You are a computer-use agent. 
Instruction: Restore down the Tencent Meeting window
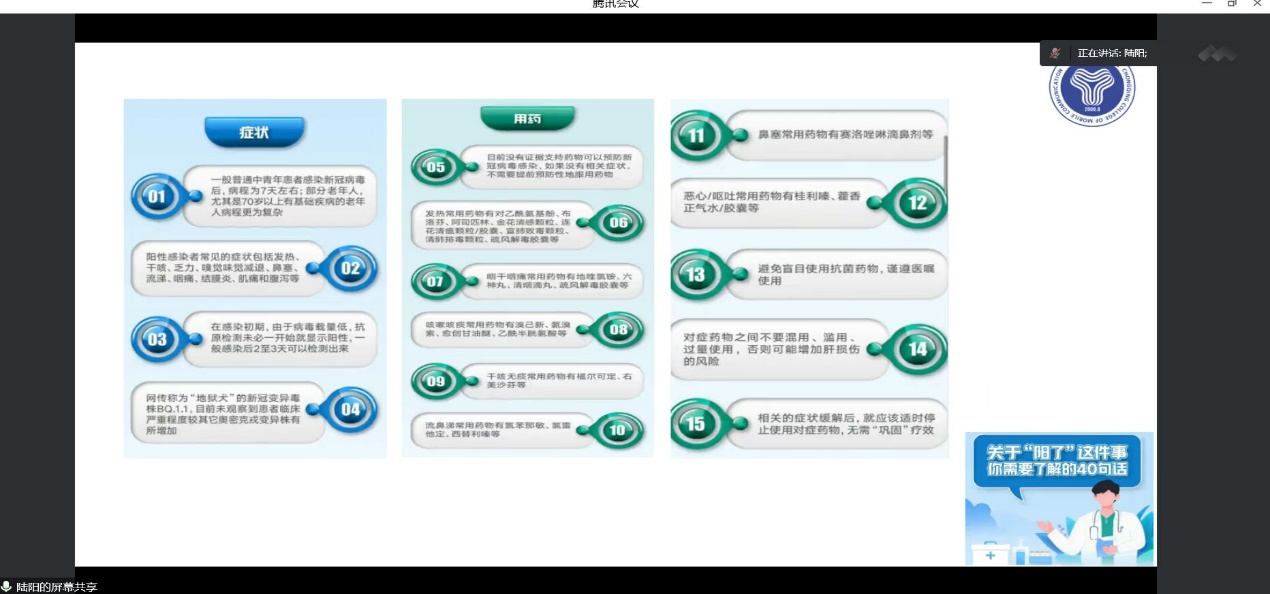click(1232, 4)
